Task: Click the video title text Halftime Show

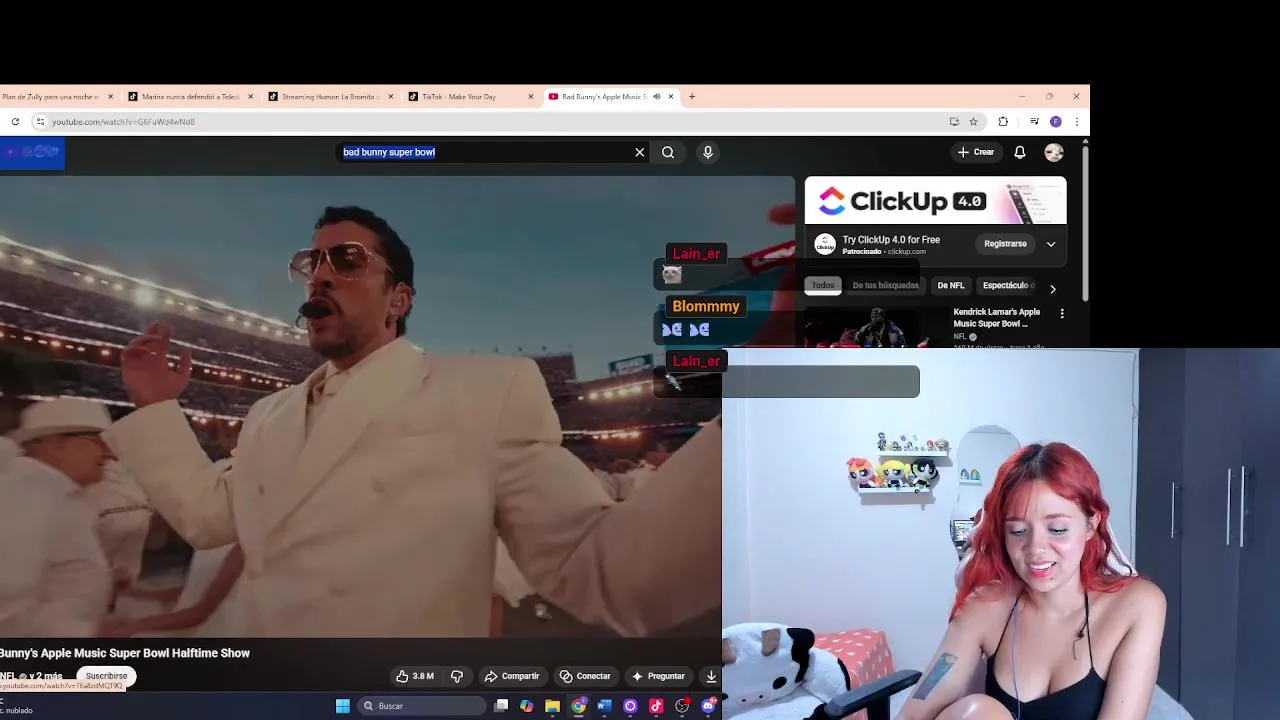Action: tap(210, 653)
